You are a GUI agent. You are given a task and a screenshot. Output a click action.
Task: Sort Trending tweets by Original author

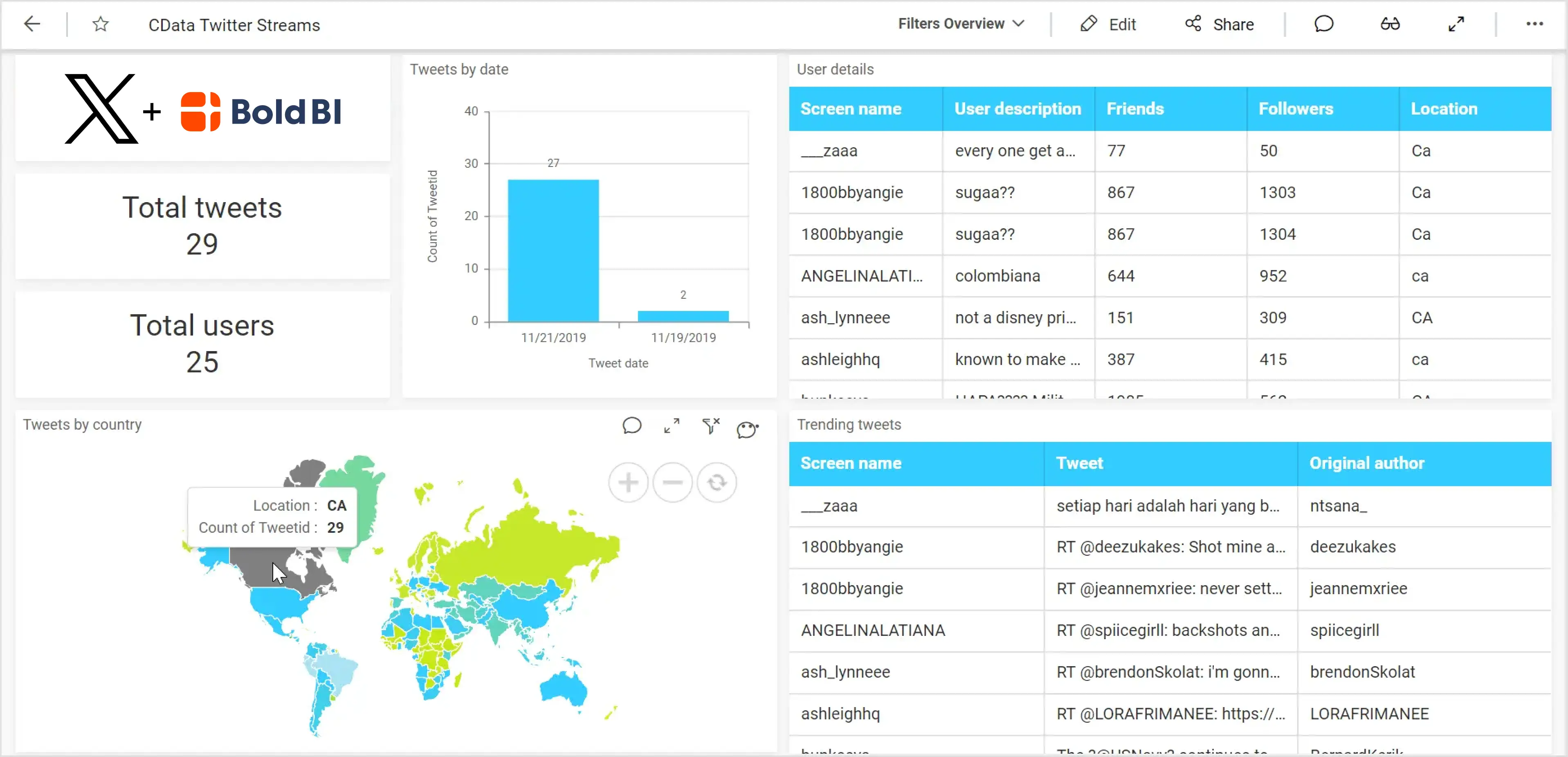pos(1366,463)
